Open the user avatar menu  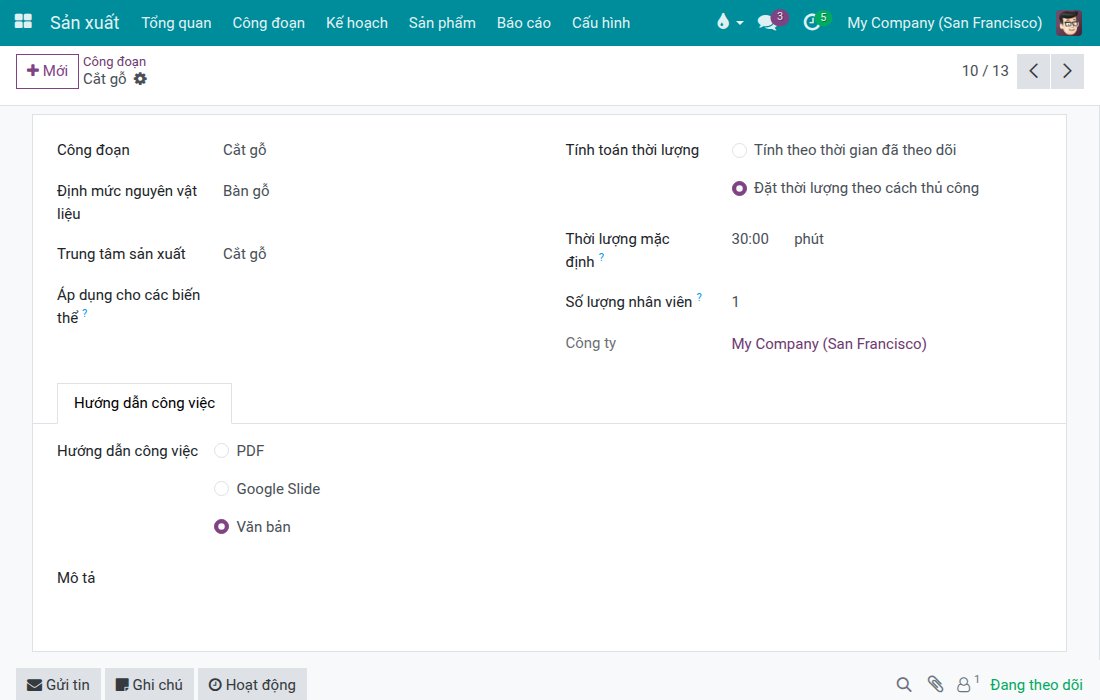(x=1069, y=22)
